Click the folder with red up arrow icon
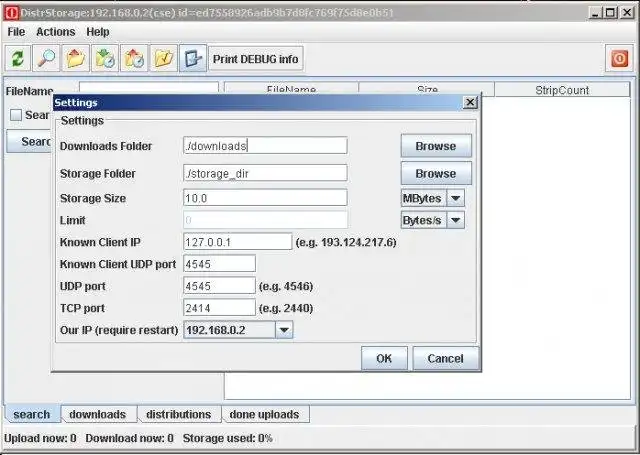 click(x=76, y=59)
